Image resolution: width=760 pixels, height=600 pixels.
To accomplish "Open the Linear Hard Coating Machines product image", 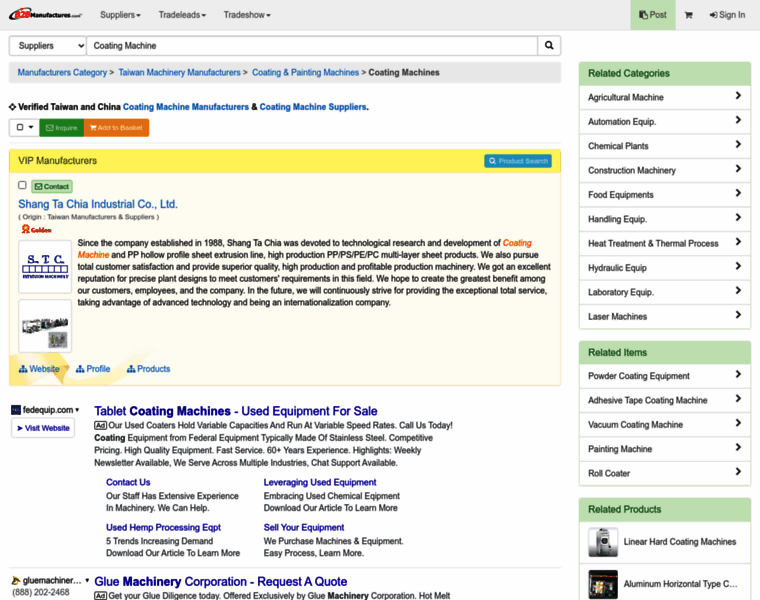I will tap(603, 542).
